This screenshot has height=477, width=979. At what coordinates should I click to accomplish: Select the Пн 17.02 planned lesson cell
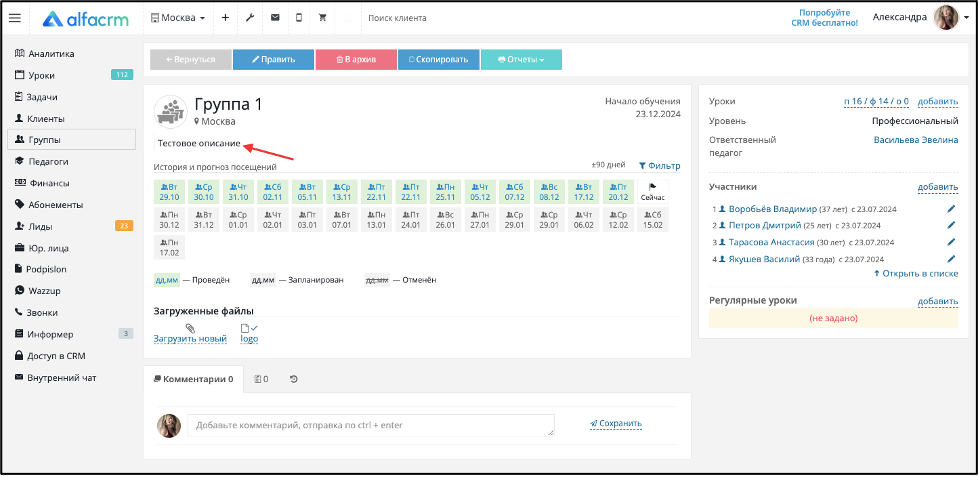tap(169, 248)
